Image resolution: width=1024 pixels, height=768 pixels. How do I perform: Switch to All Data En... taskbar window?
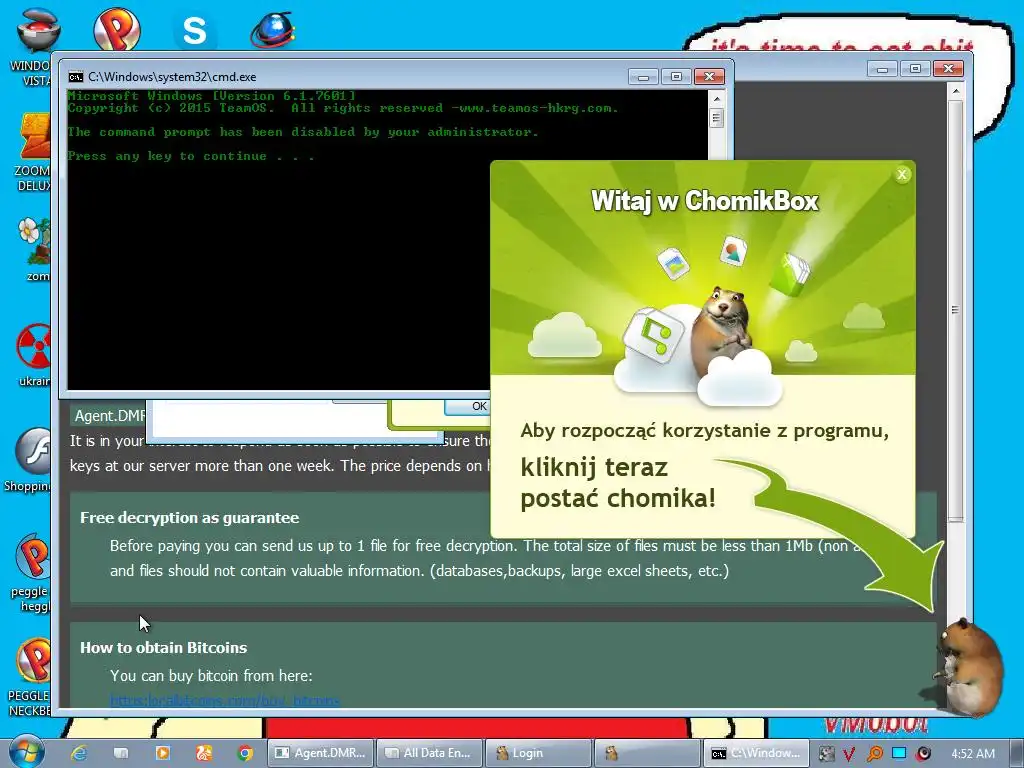430,753
